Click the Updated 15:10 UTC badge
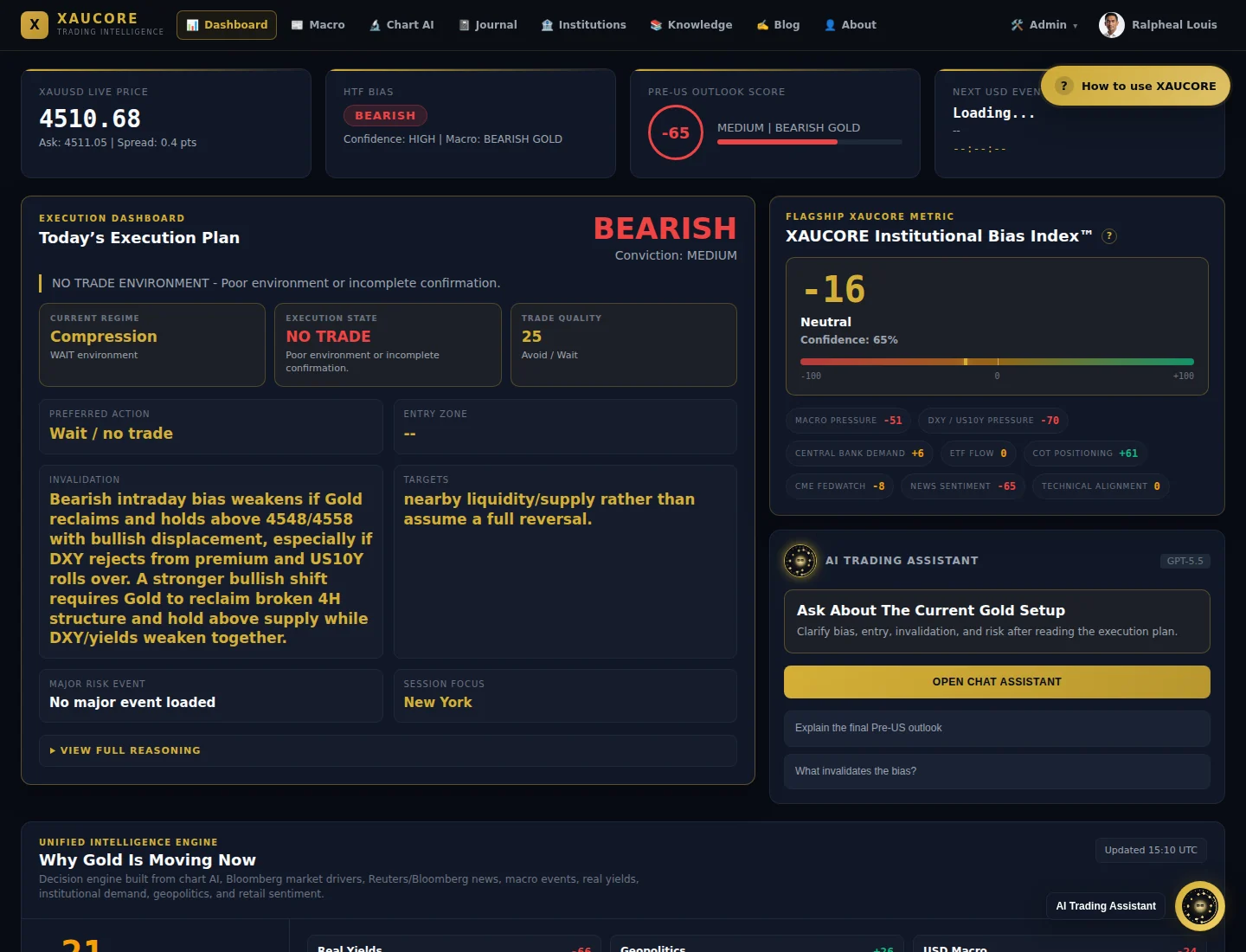 point(1151,850)
